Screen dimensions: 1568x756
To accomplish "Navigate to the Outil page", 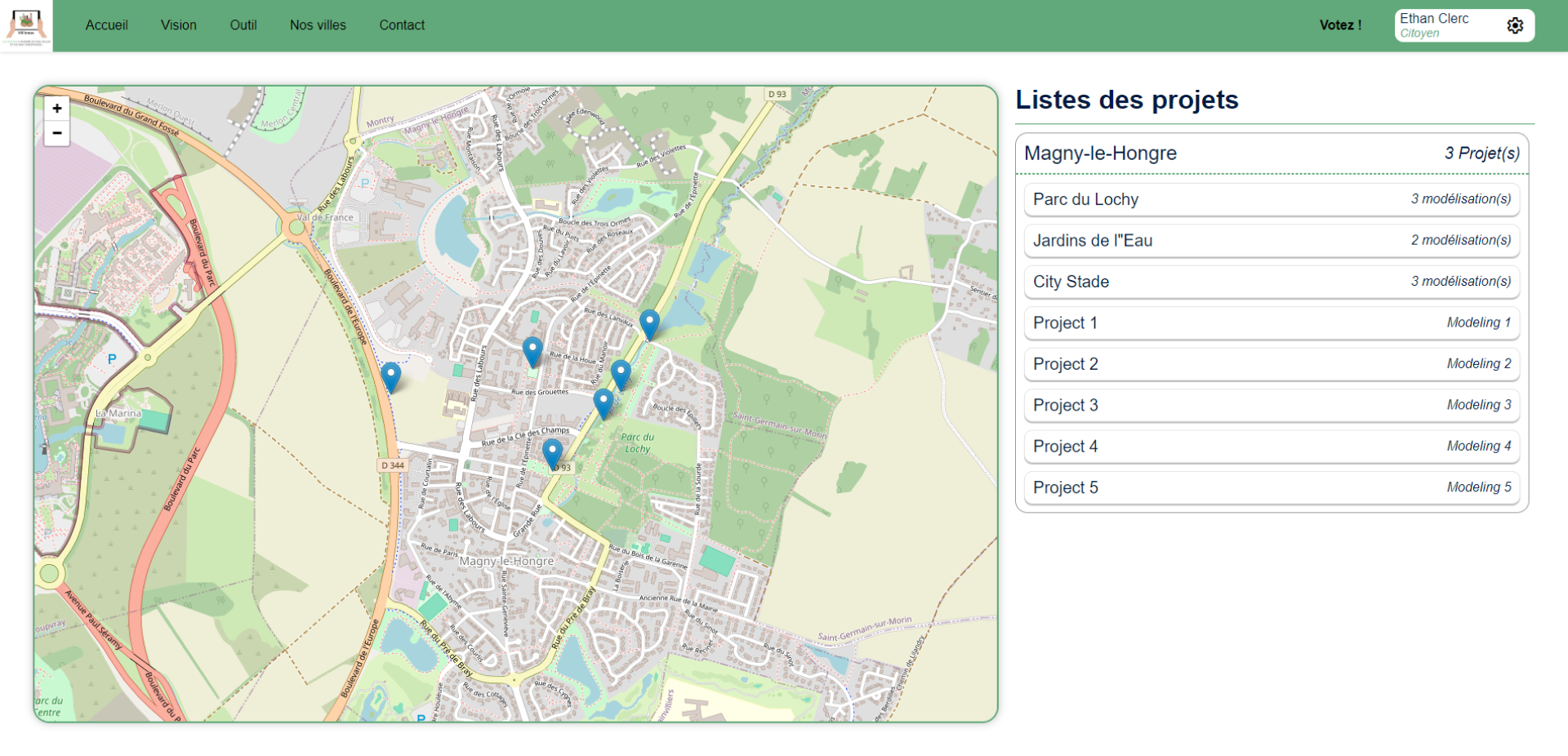I will coord(243,25).
